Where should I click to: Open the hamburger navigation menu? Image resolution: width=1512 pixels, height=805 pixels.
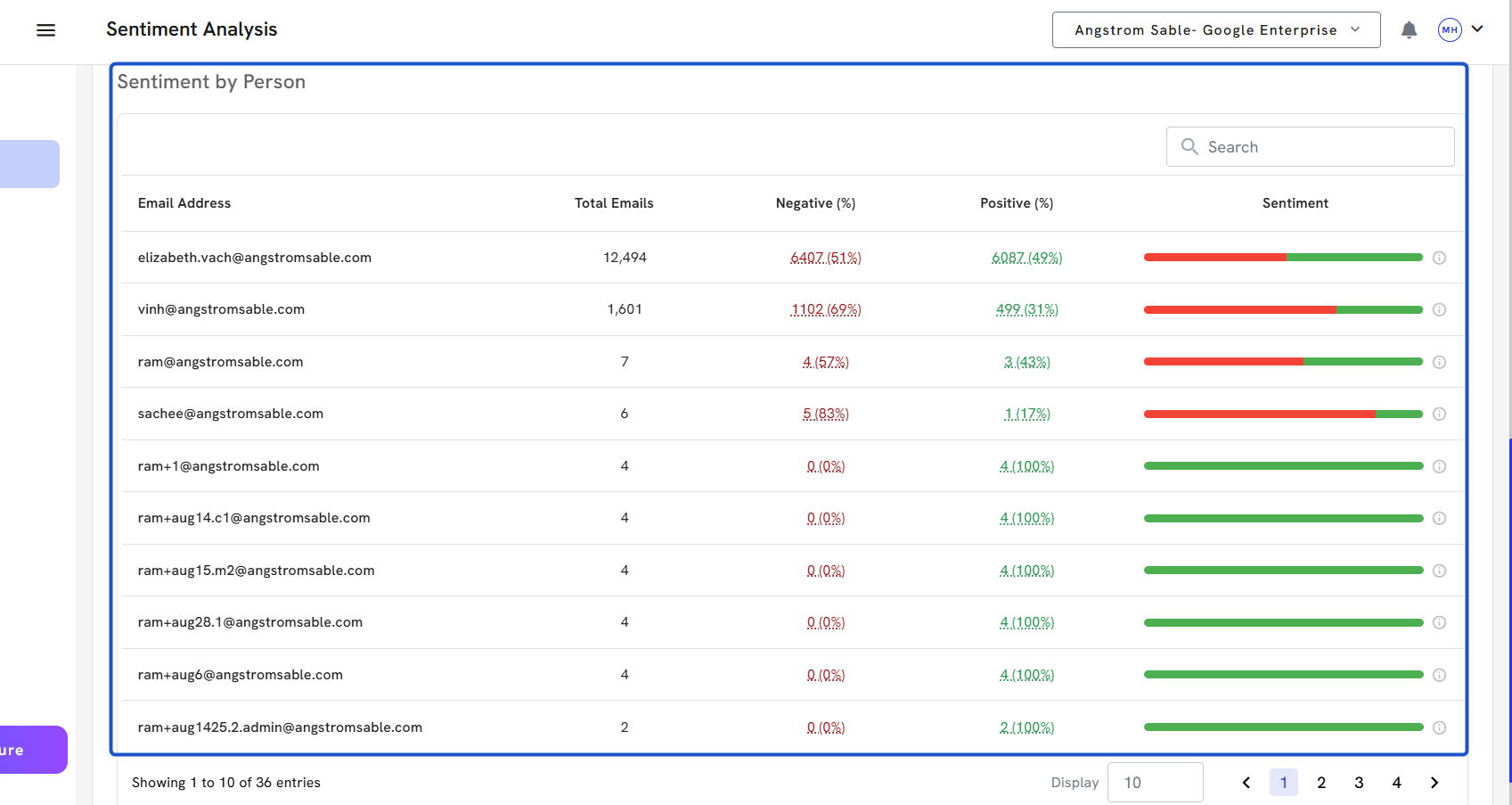[x=45, y=30]
